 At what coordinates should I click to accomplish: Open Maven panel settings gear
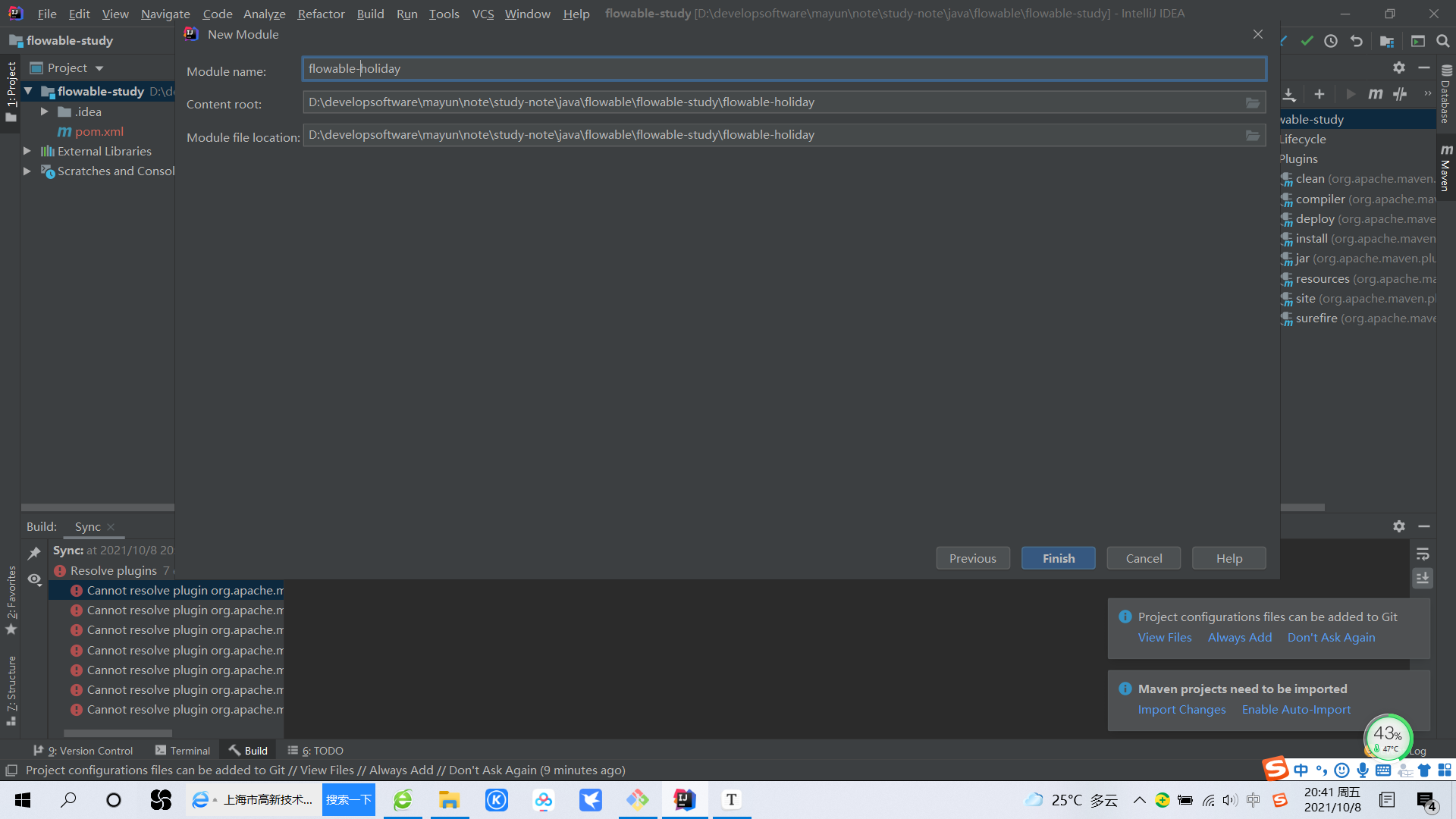tap(1398, 67)
